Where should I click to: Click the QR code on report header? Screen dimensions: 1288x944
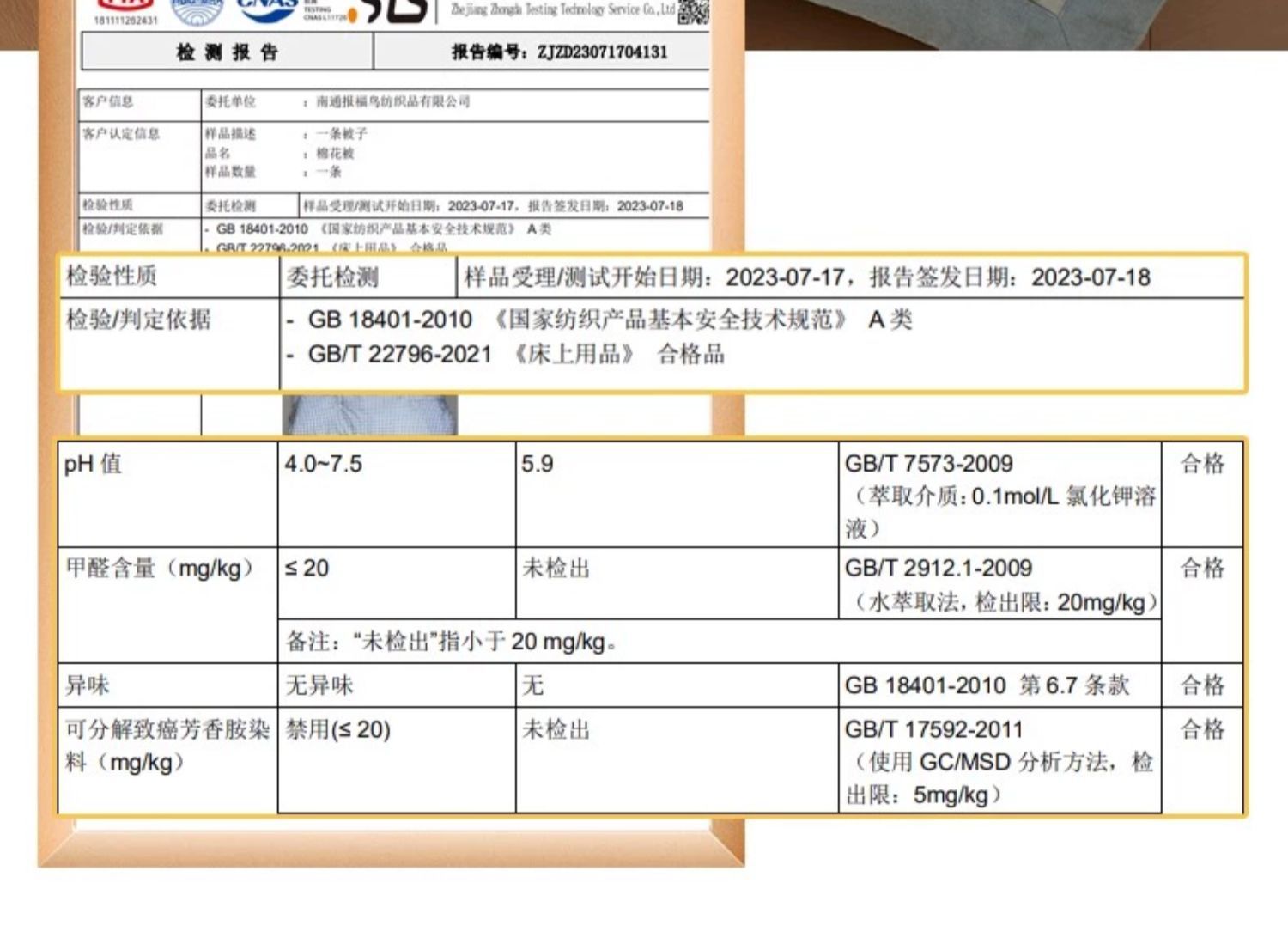693,12
